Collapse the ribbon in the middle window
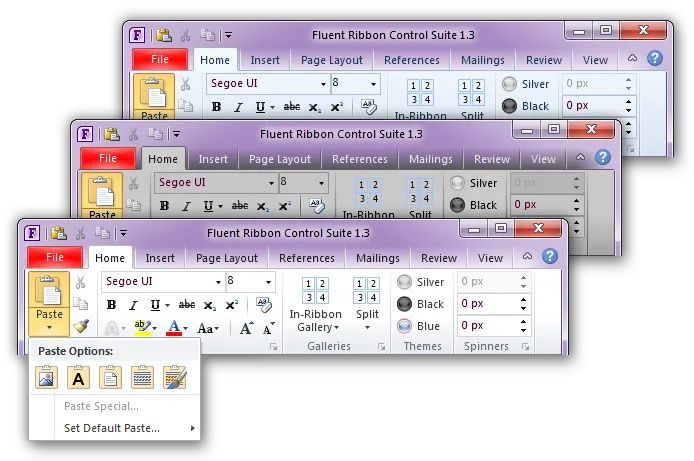 (x=580, y=157)
